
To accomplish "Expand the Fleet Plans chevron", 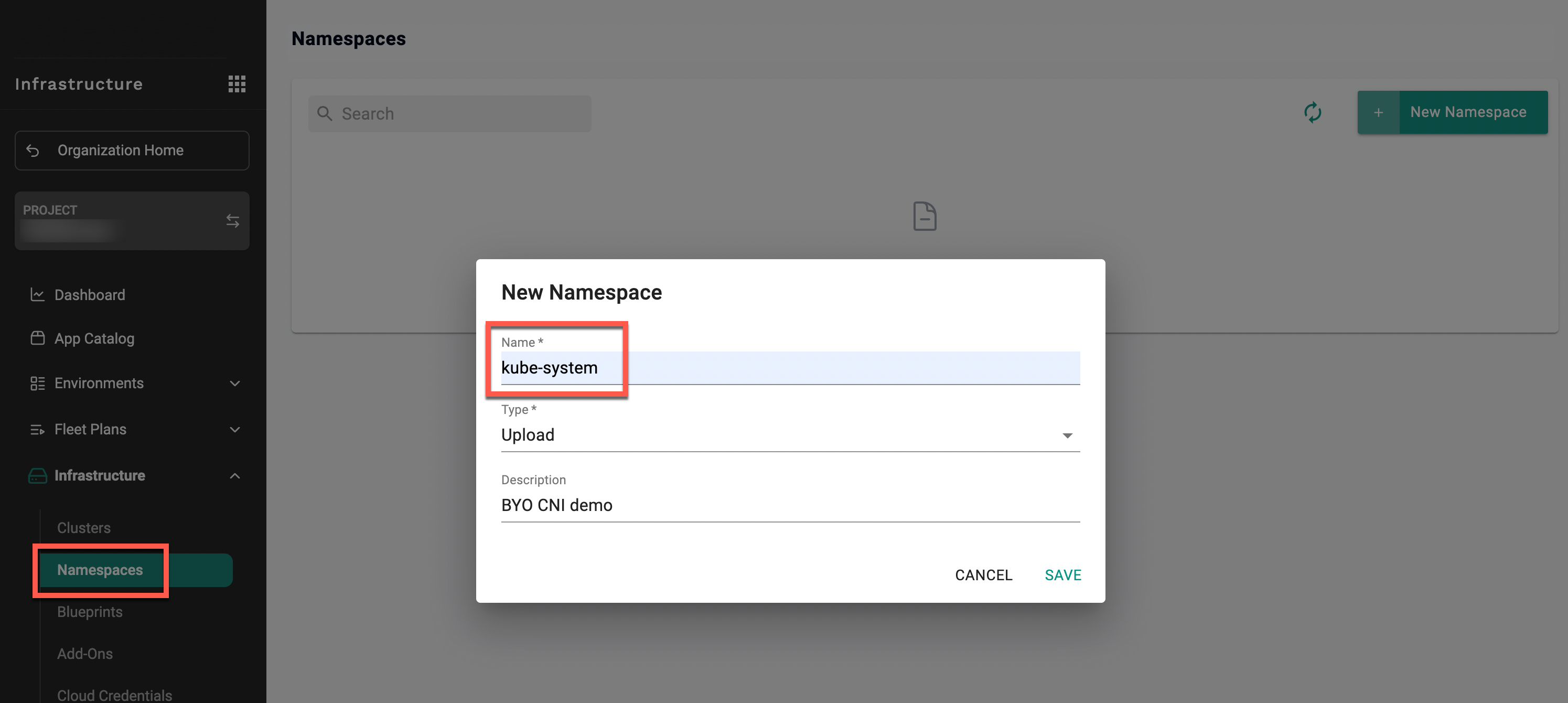I will (x=235, y=430).
